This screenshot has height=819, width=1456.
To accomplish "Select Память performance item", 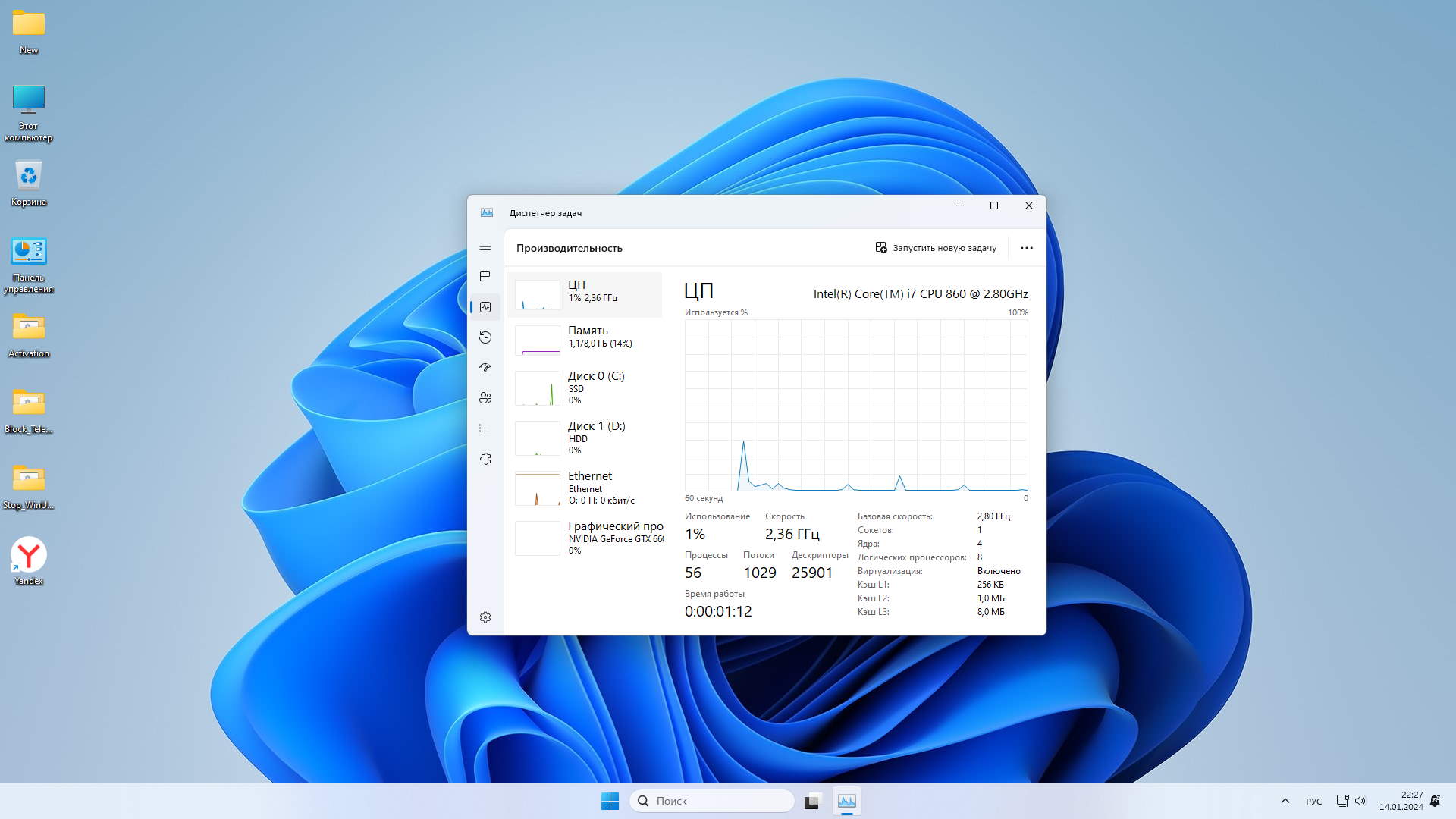I will 585,337.
